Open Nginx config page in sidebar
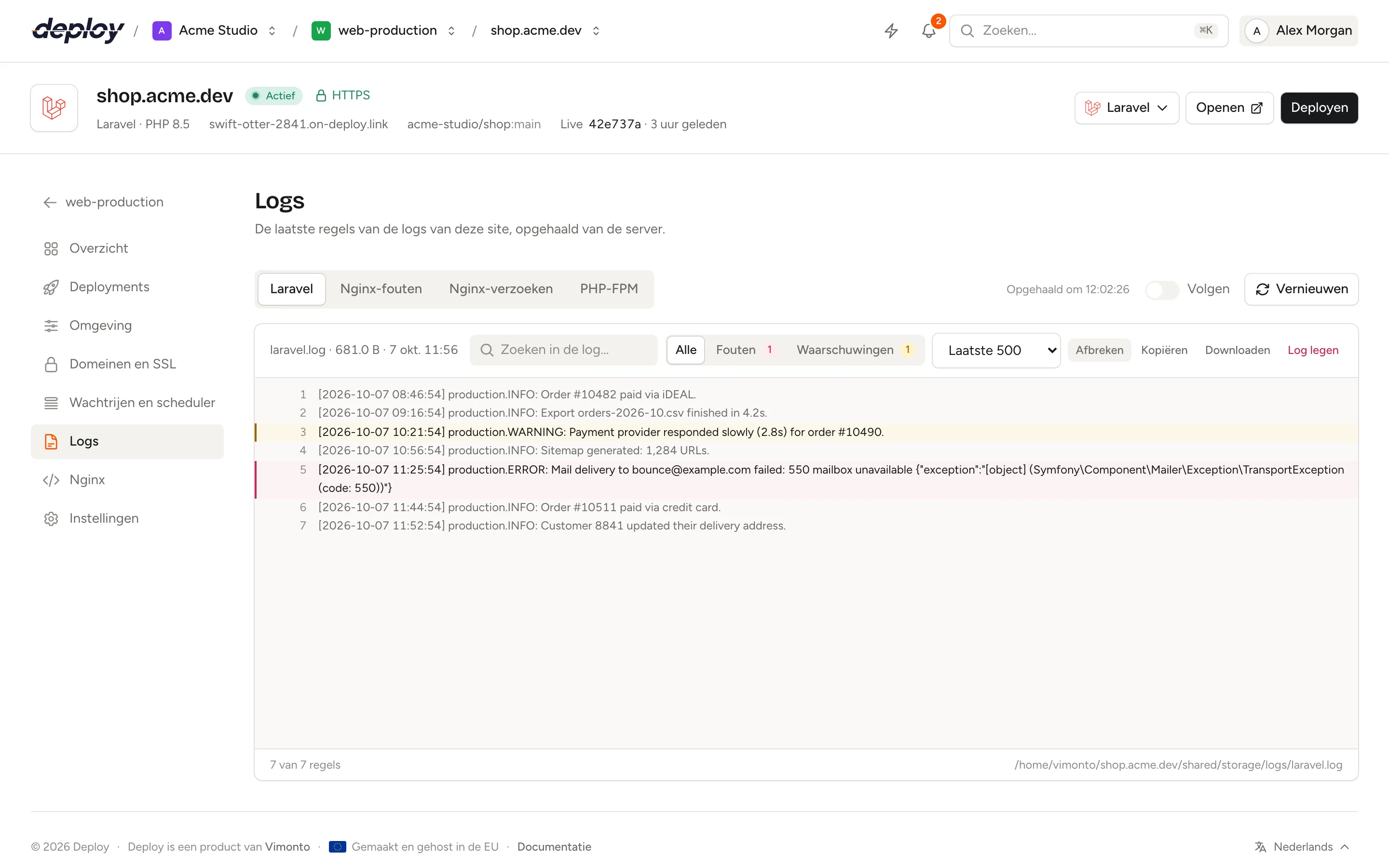This screenshot has width=1389, height=868. coord(127,479)
